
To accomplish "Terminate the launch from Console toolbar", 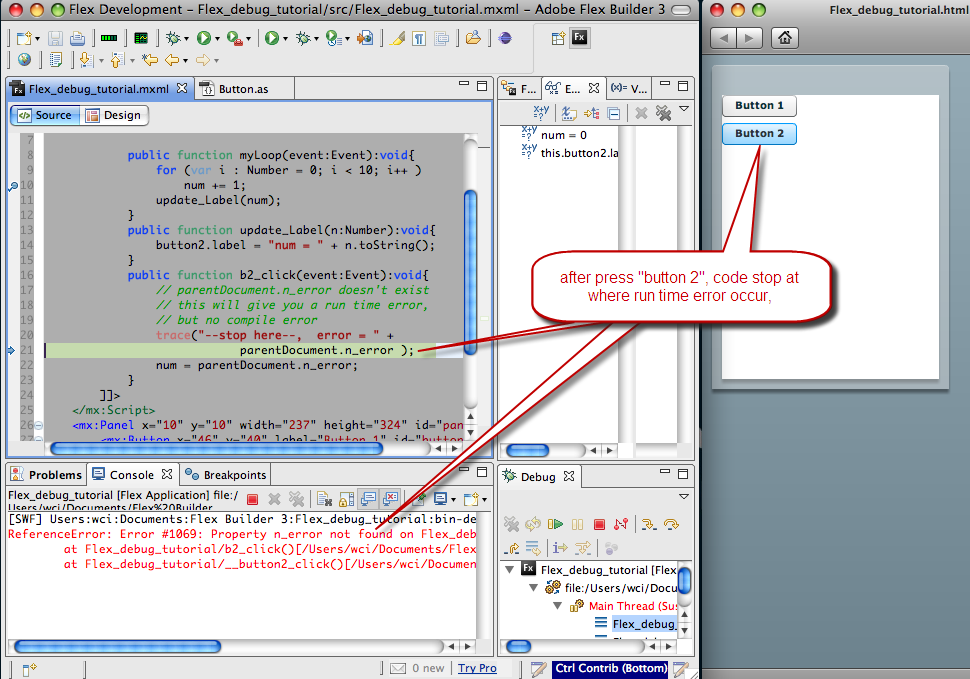I will [252, 499].
